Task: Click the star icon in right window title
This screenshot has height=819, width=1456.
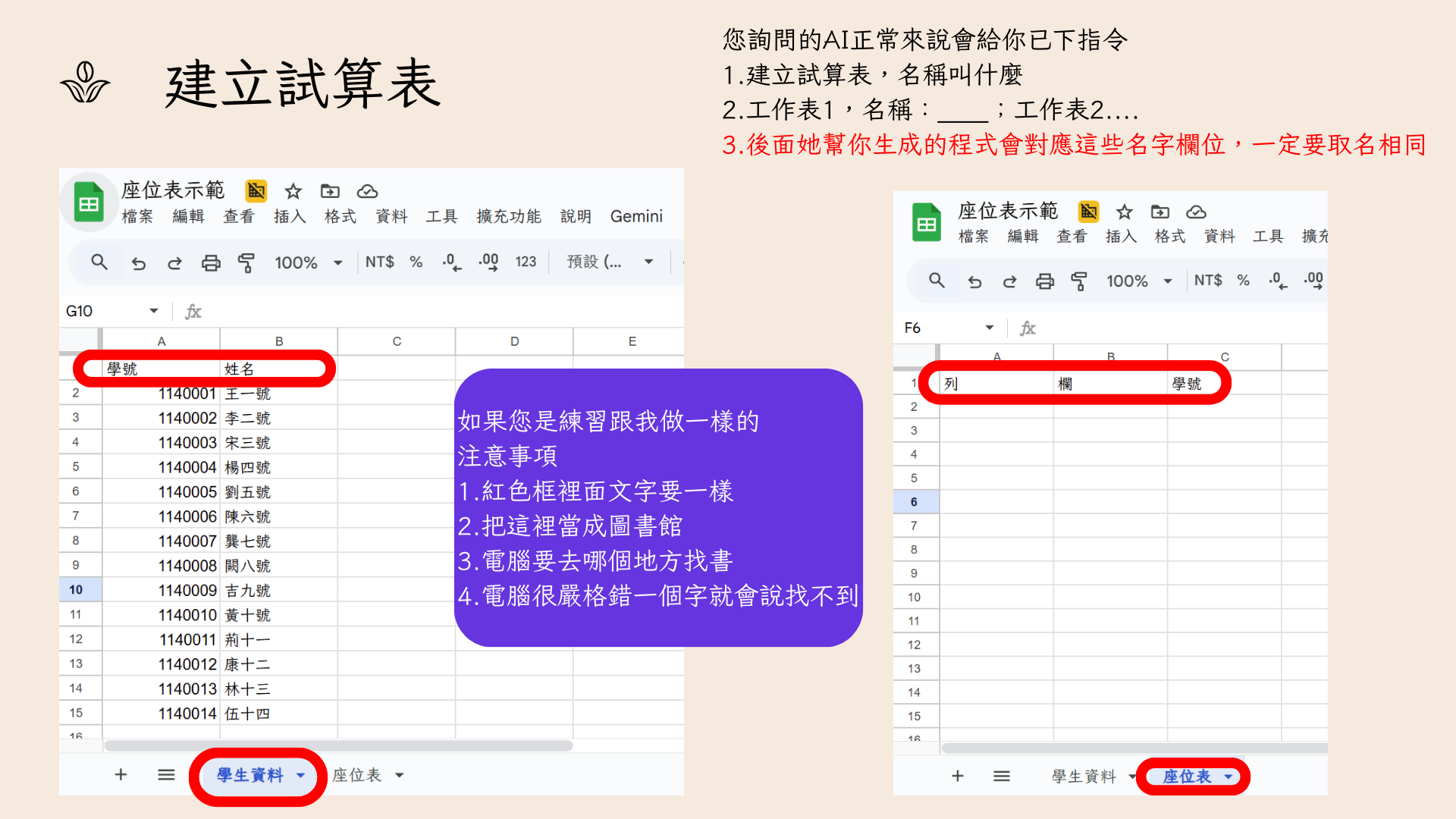Action: click(x=1125, y=212)
